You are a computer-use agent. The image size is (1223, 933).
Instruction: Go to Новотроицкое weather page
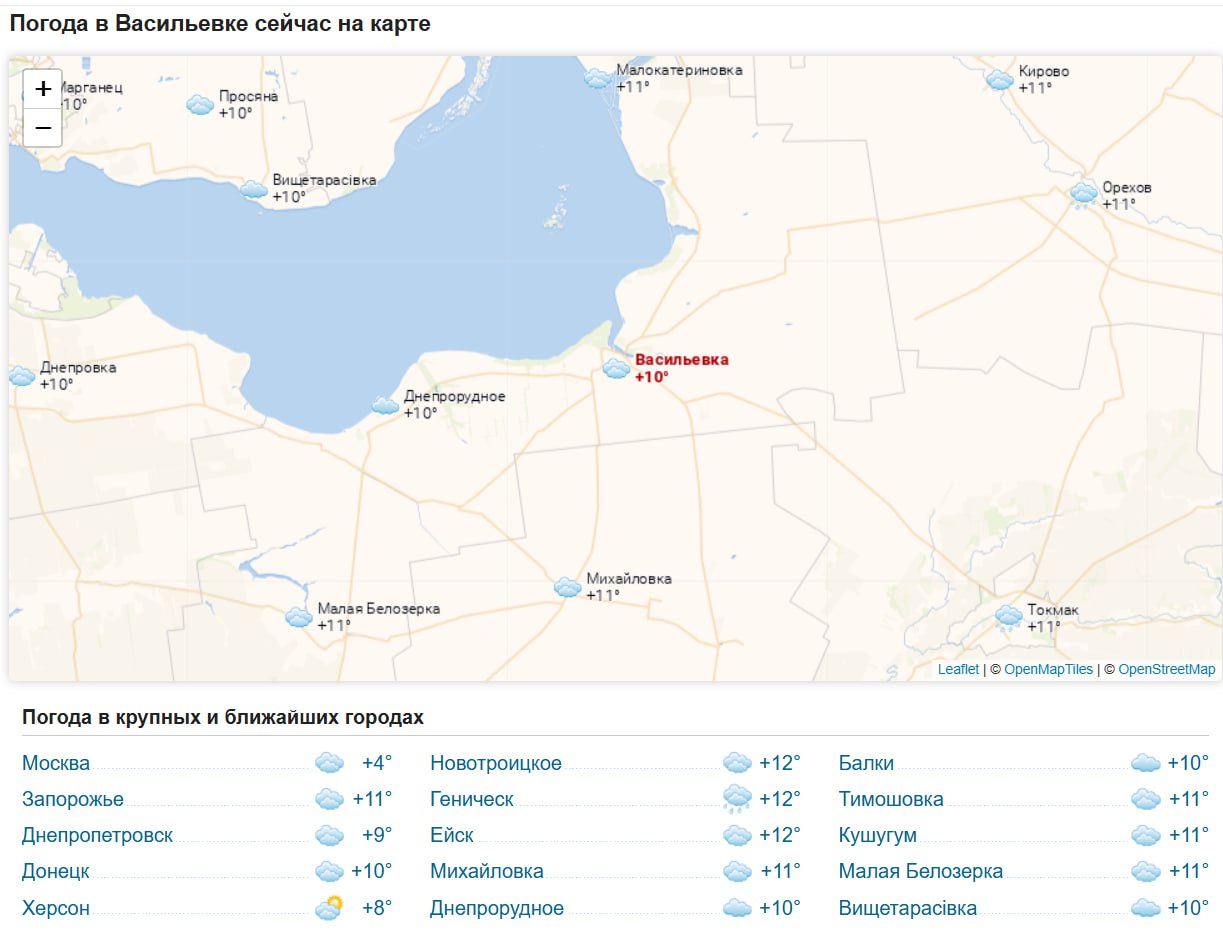point(496,763)
